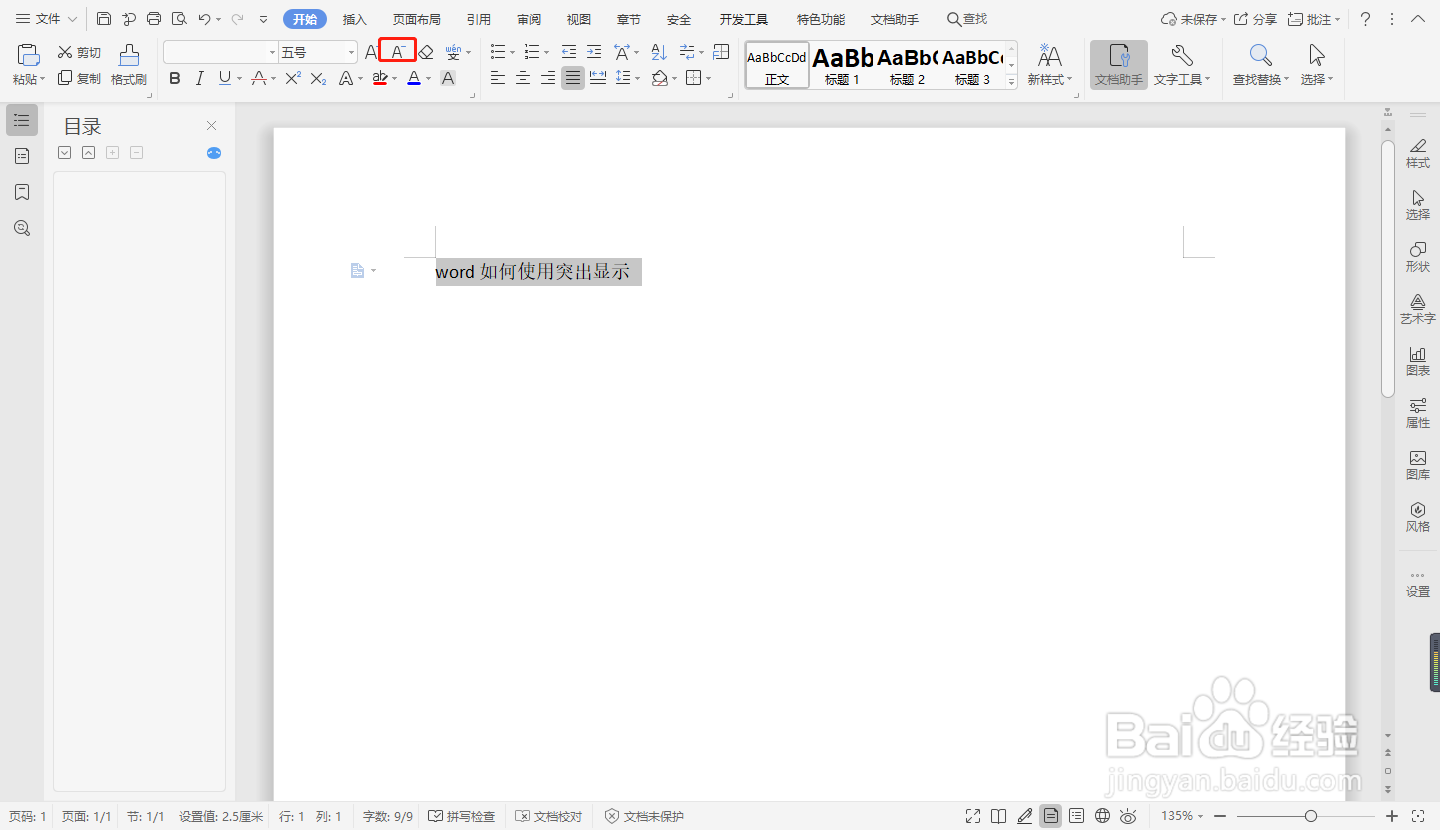Expand the bullet list dropdown arrow
This screenshot has height=830, width=1440.
[512, 52]
